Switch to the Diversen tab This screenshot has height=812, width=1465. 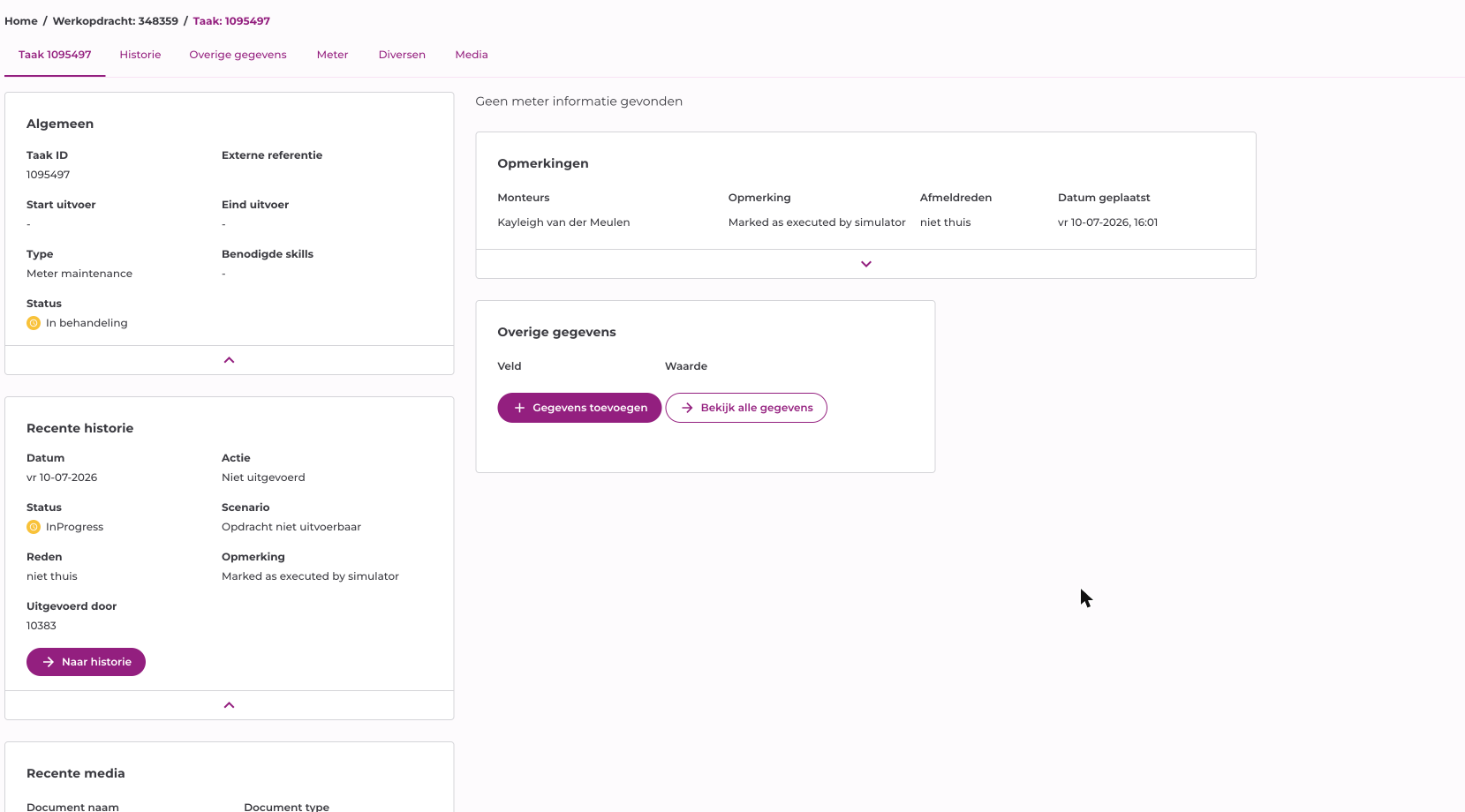coord(402,55)
